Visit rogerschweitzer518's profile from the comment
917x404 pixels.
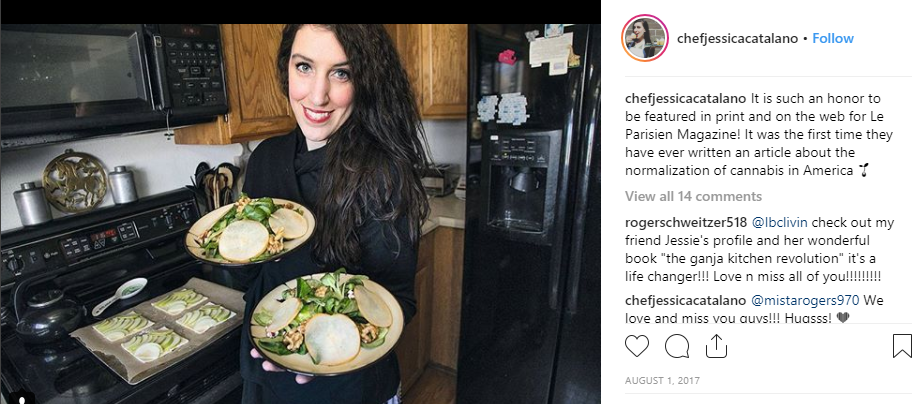point(686,223)
